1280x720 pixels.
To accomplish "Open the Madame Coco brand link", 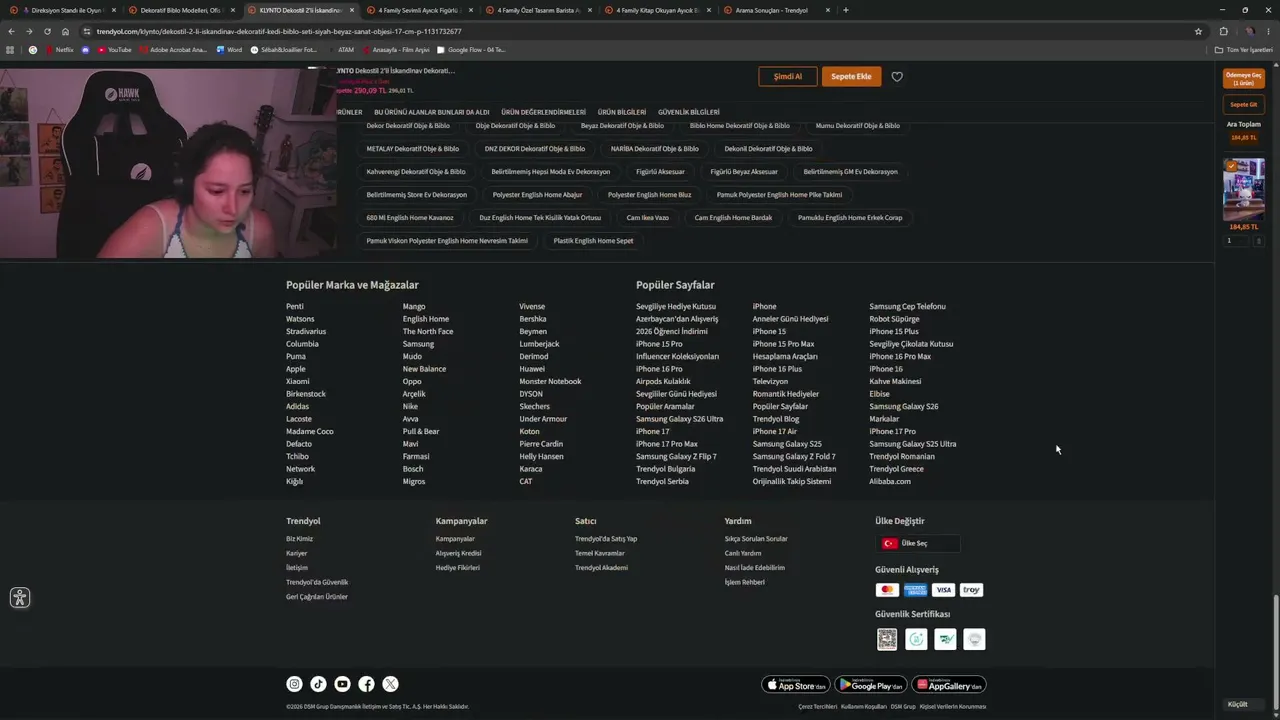I will 310,431.
